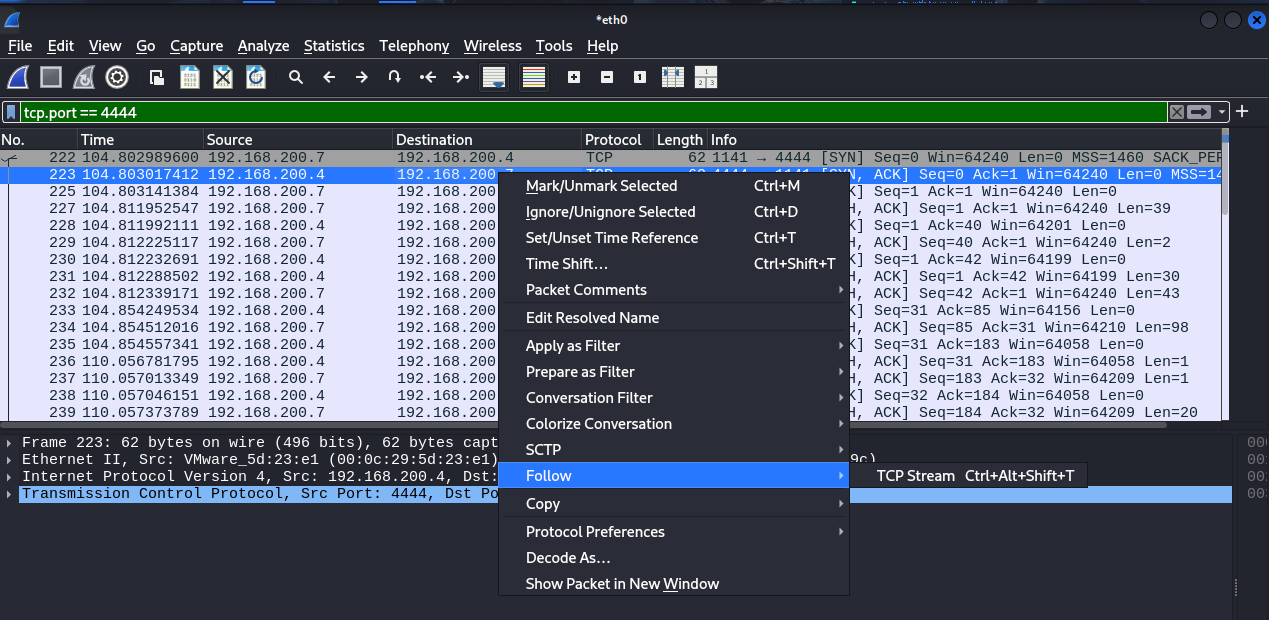Screen dimensions: 1269x620
Task: Save the capture file from toolbar
Action: click(190, 77)
